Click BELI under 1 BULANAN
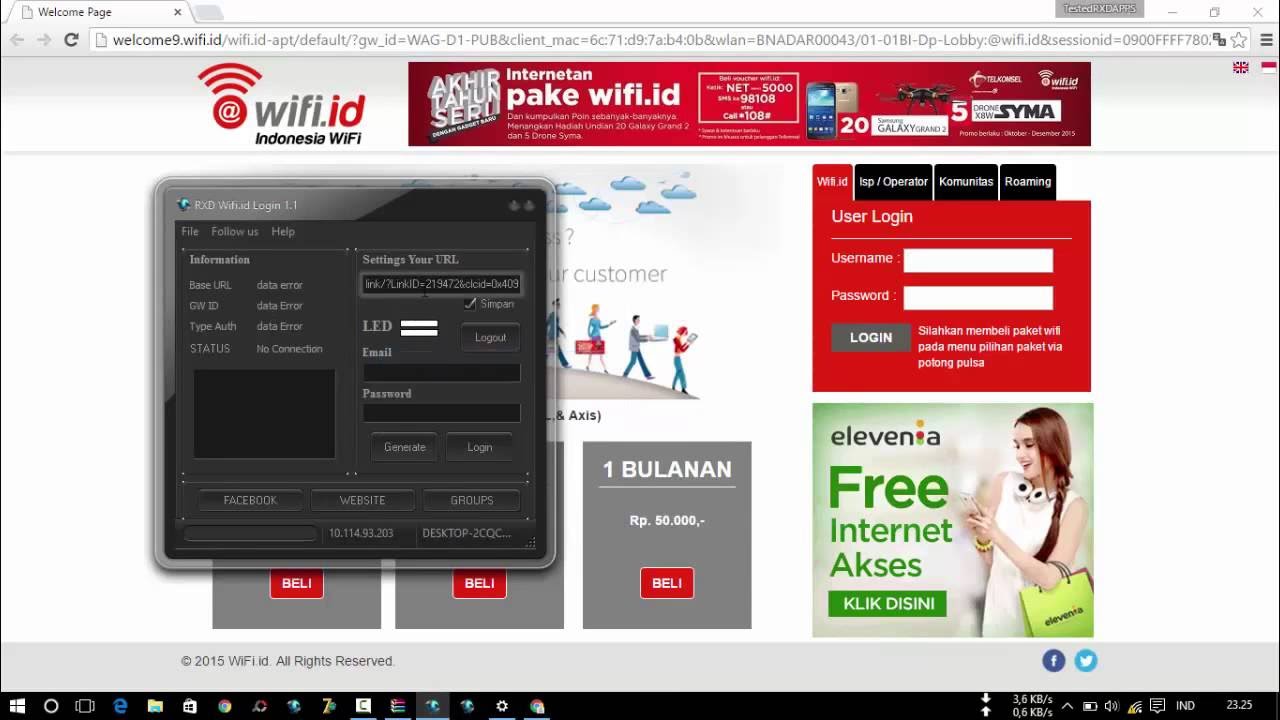1280x720 pixels. (x=667, y=583)
